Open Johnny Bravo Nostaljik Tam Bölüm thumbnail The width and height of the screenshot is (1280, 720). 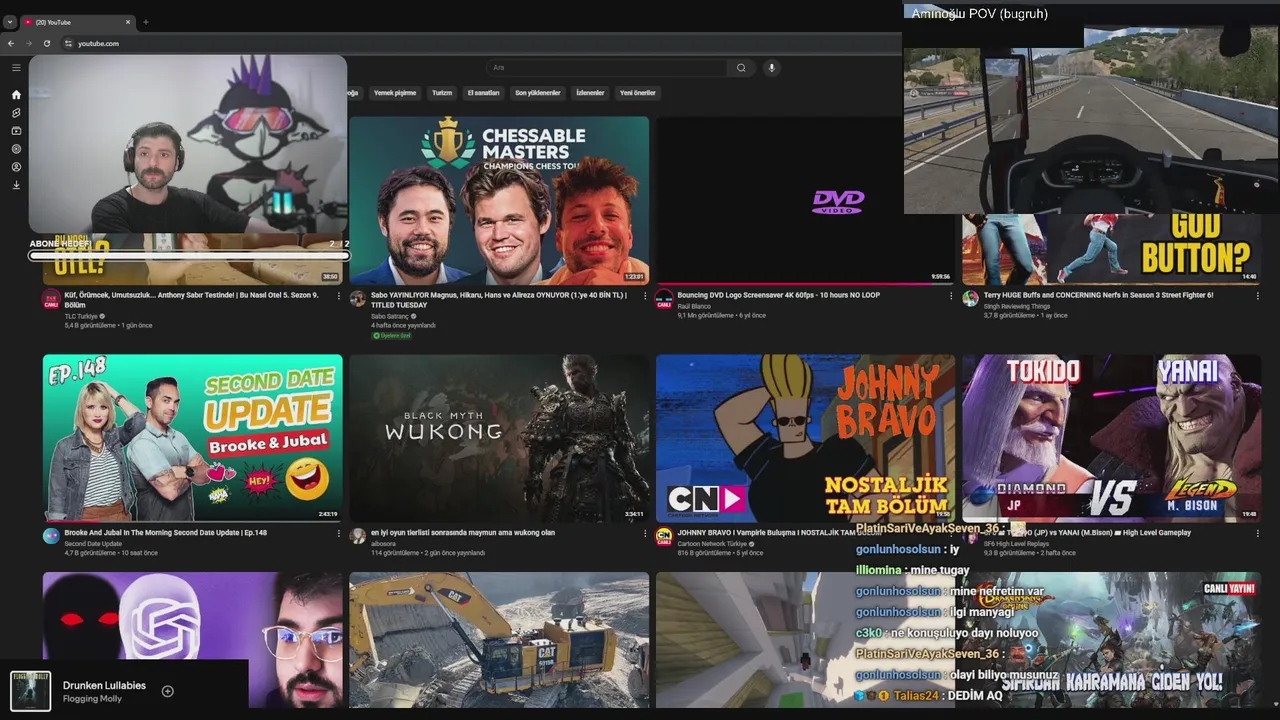point(805,438)
